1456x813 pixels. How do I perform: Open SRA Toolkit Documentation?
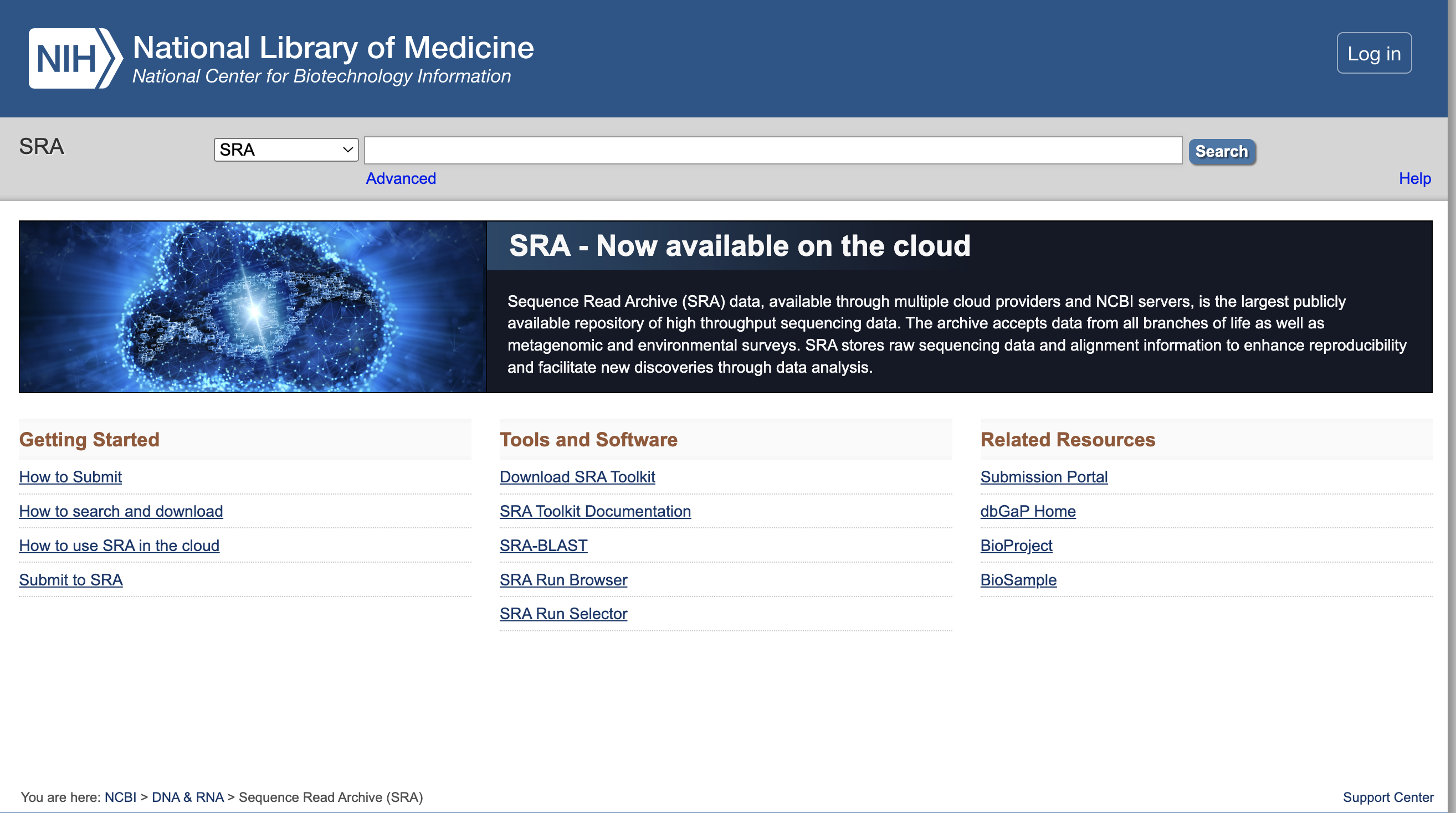coord(594,511)
